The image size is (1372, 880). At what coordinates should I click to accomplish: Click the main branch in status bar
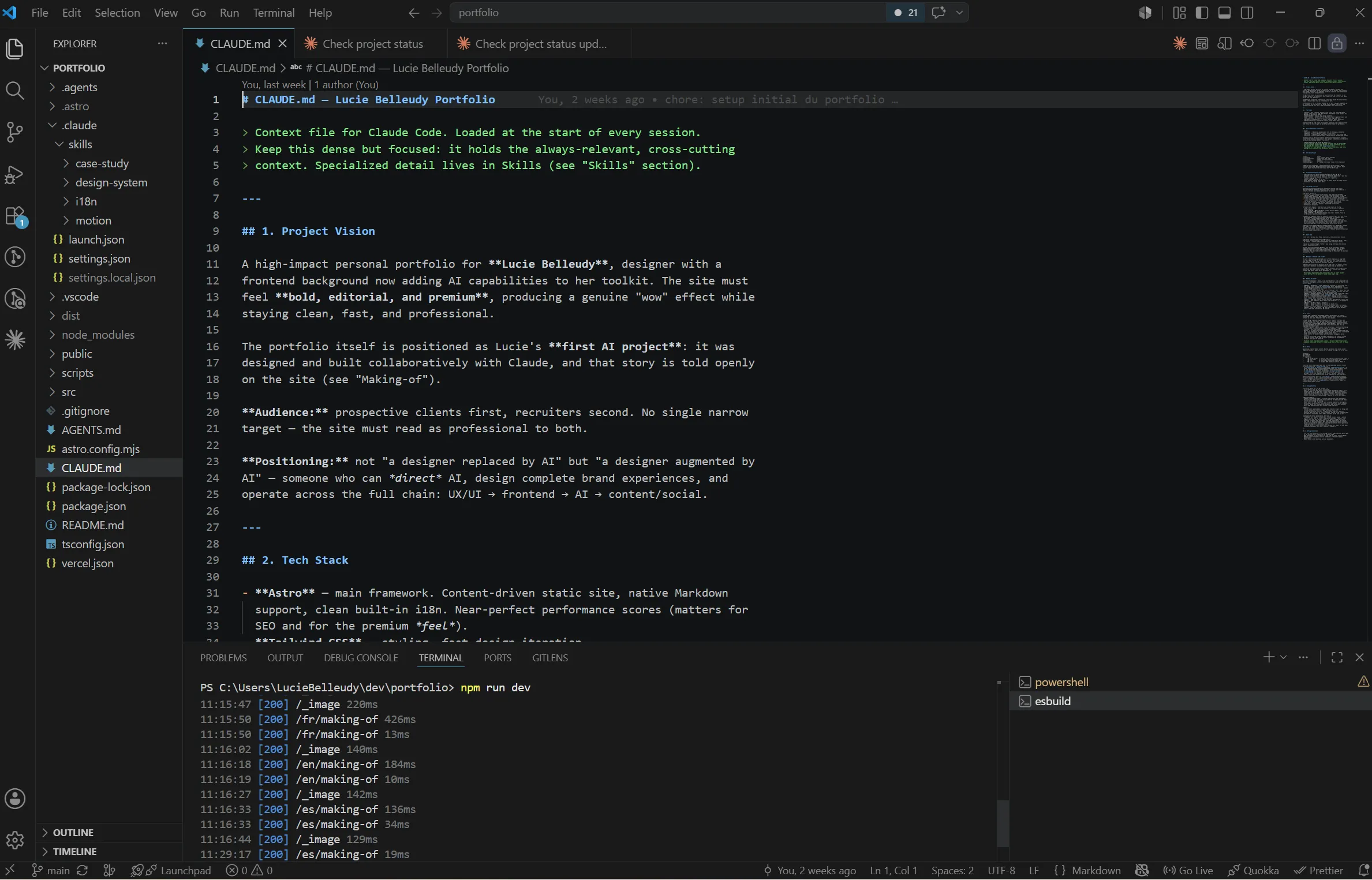[51, 870]
